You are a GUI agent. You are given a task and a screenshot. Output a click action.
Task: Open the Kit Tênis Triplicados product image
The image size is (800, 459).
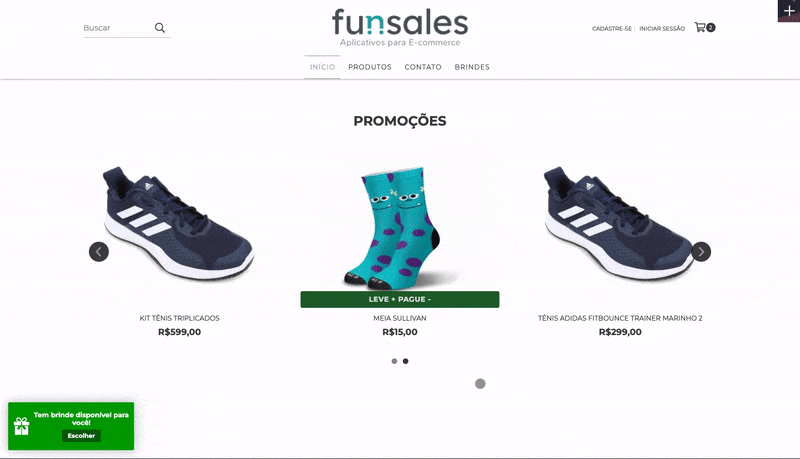point(179,223)
